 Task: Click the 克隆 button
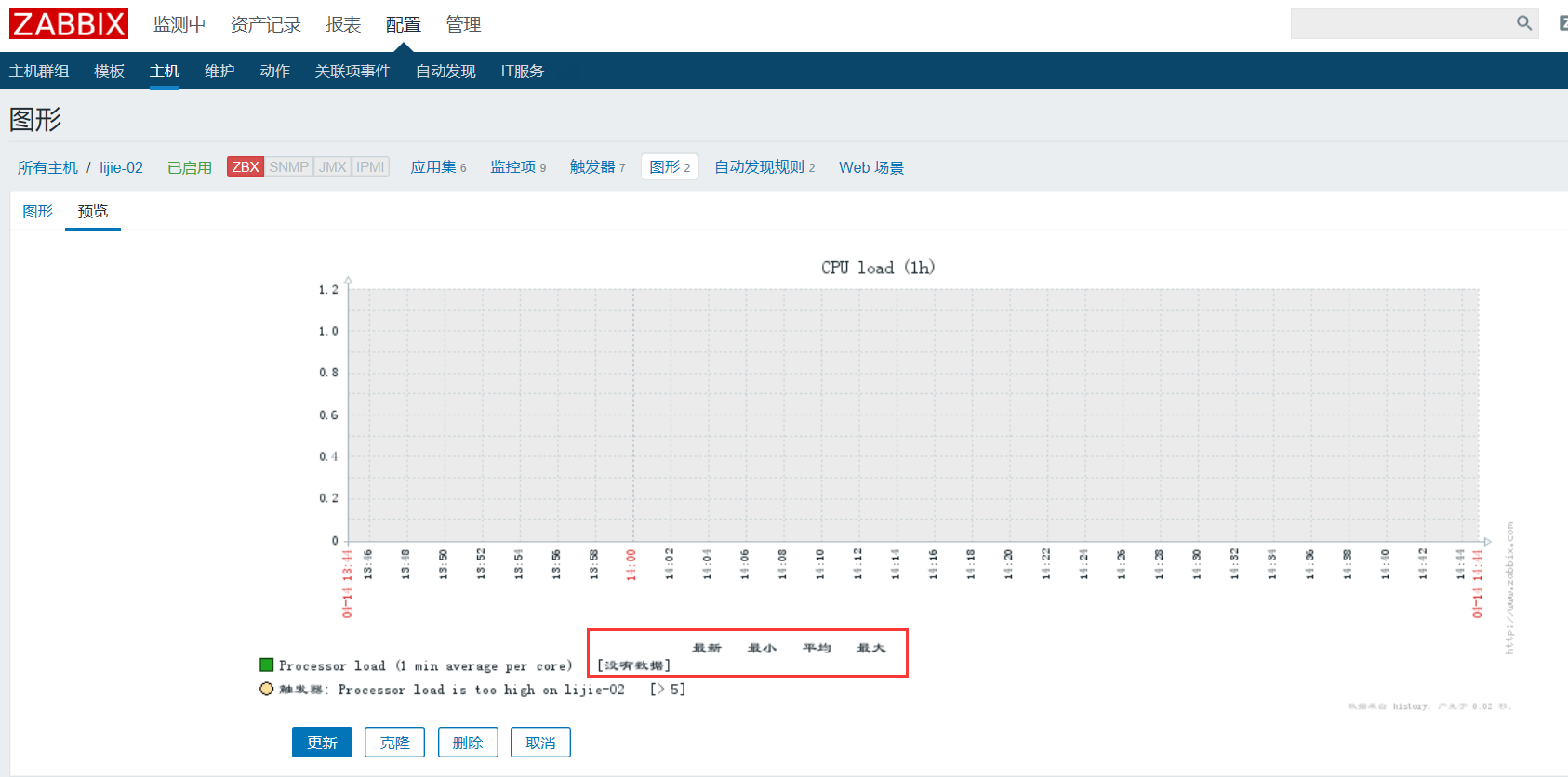[x=395, y=743]
